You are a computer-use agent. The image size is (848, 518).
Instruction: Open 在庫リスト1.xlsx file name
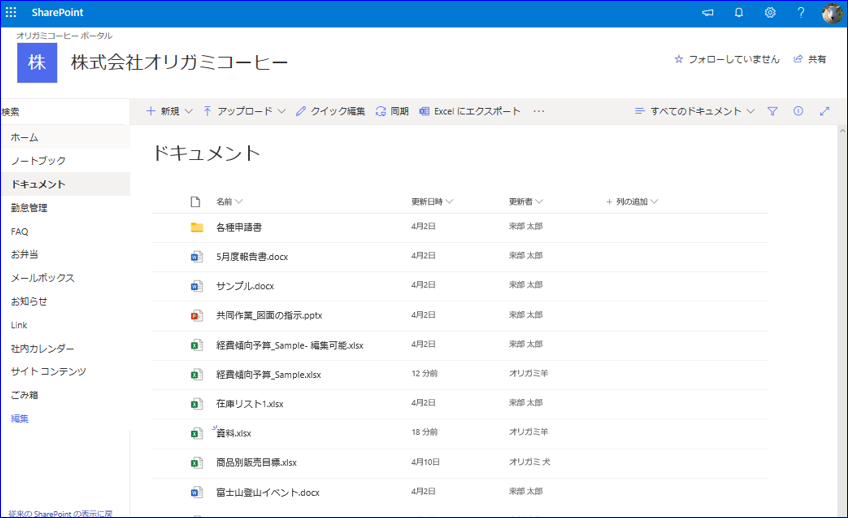coord(249,404)
